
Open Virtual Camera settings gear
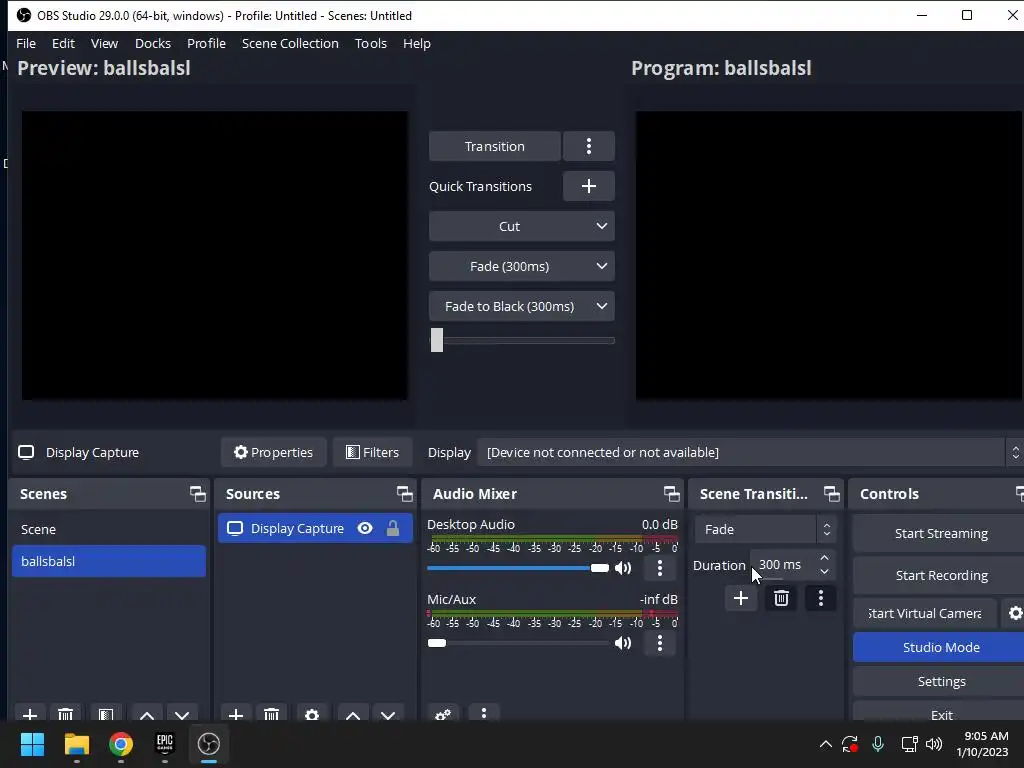click(x=1014, y=613)
